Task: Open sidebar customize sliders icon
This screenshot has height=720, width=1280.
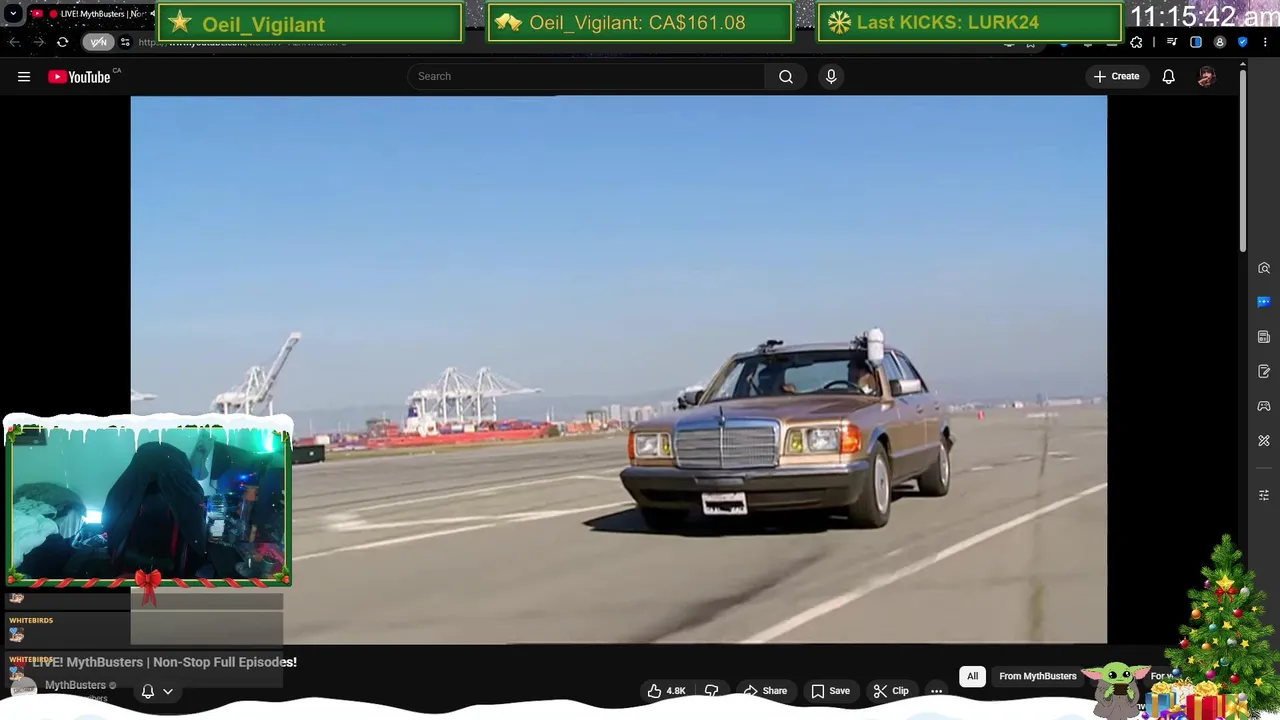Action: 1264,495
